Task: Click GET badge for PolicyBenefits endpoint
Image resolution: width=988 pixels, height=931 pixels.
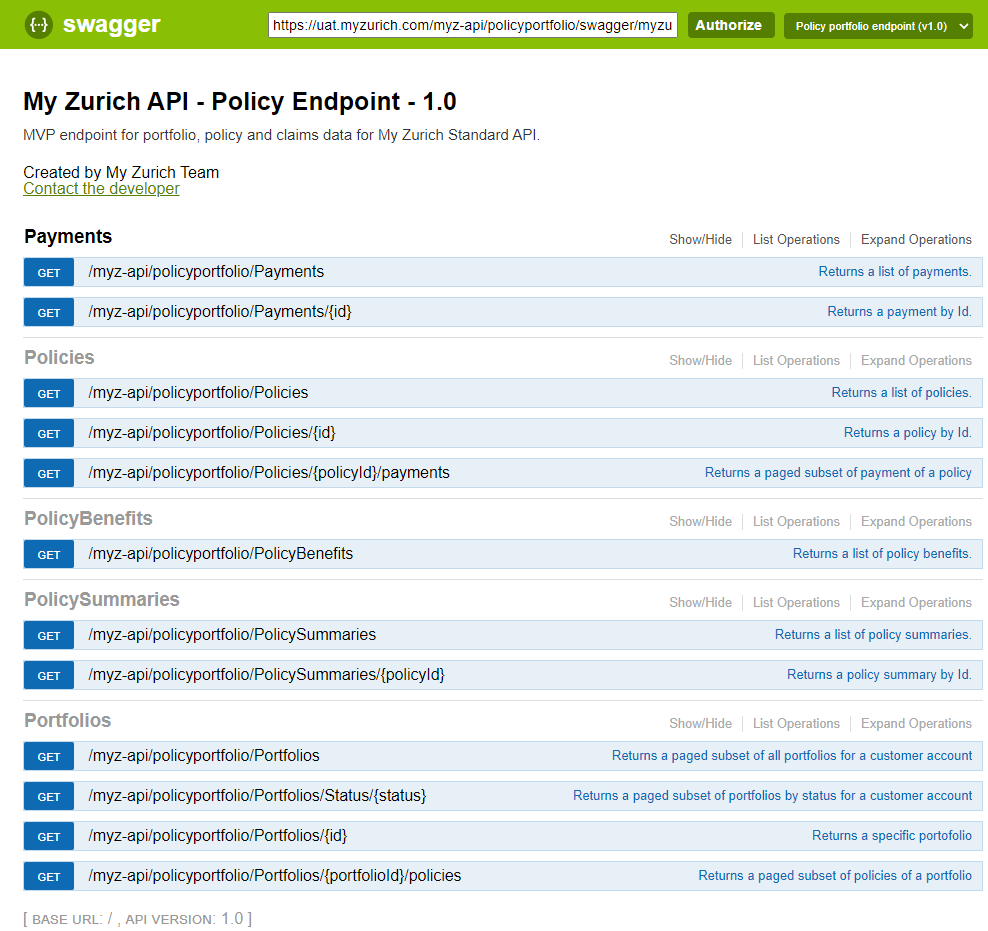Action: point(49,554)
